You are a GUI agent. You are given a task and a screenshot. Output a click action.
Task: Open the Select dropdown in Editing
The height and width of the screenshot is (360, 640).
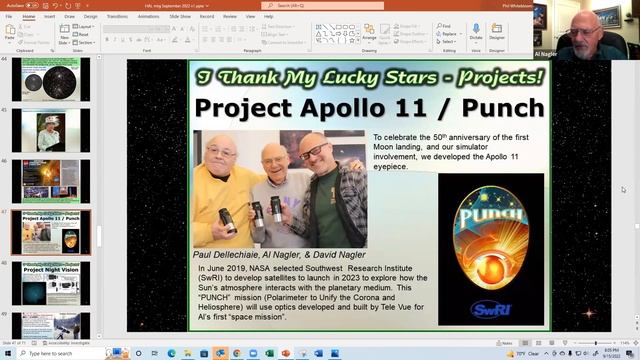[x=446, y=42]
